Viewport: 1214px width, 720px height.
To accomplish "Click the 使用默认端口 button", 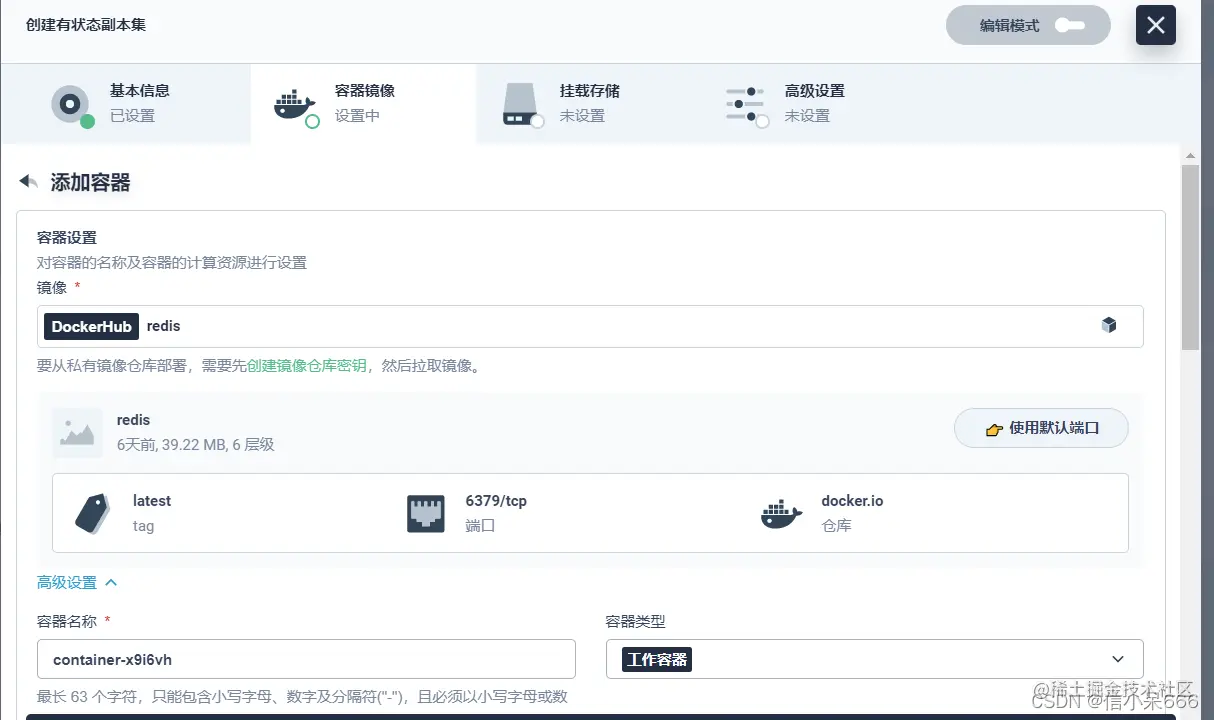I will 1041,427.
